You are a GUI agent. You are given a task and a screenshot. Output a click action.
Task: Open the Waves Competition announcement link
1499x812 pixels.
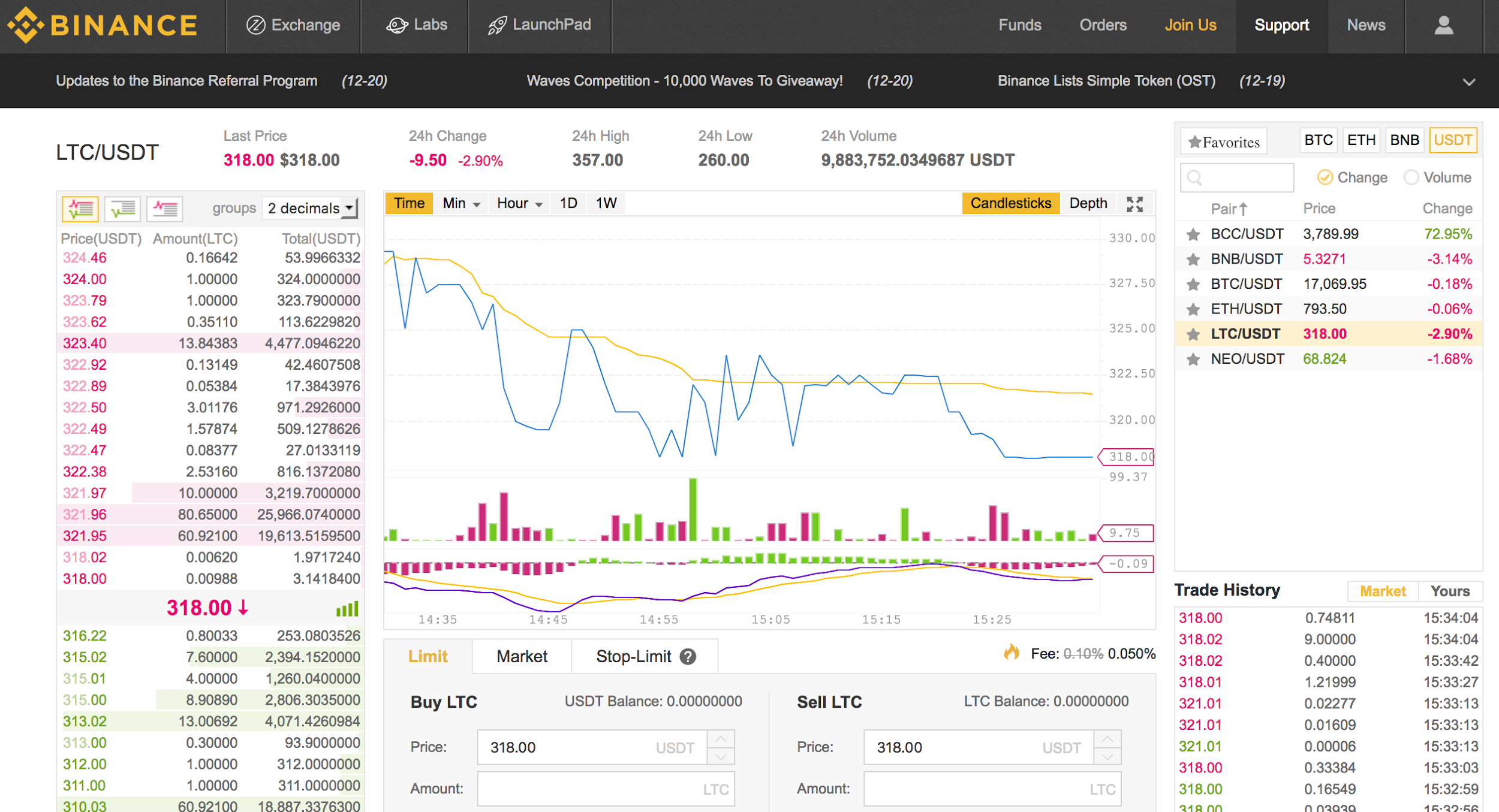[x=684, y=81]
